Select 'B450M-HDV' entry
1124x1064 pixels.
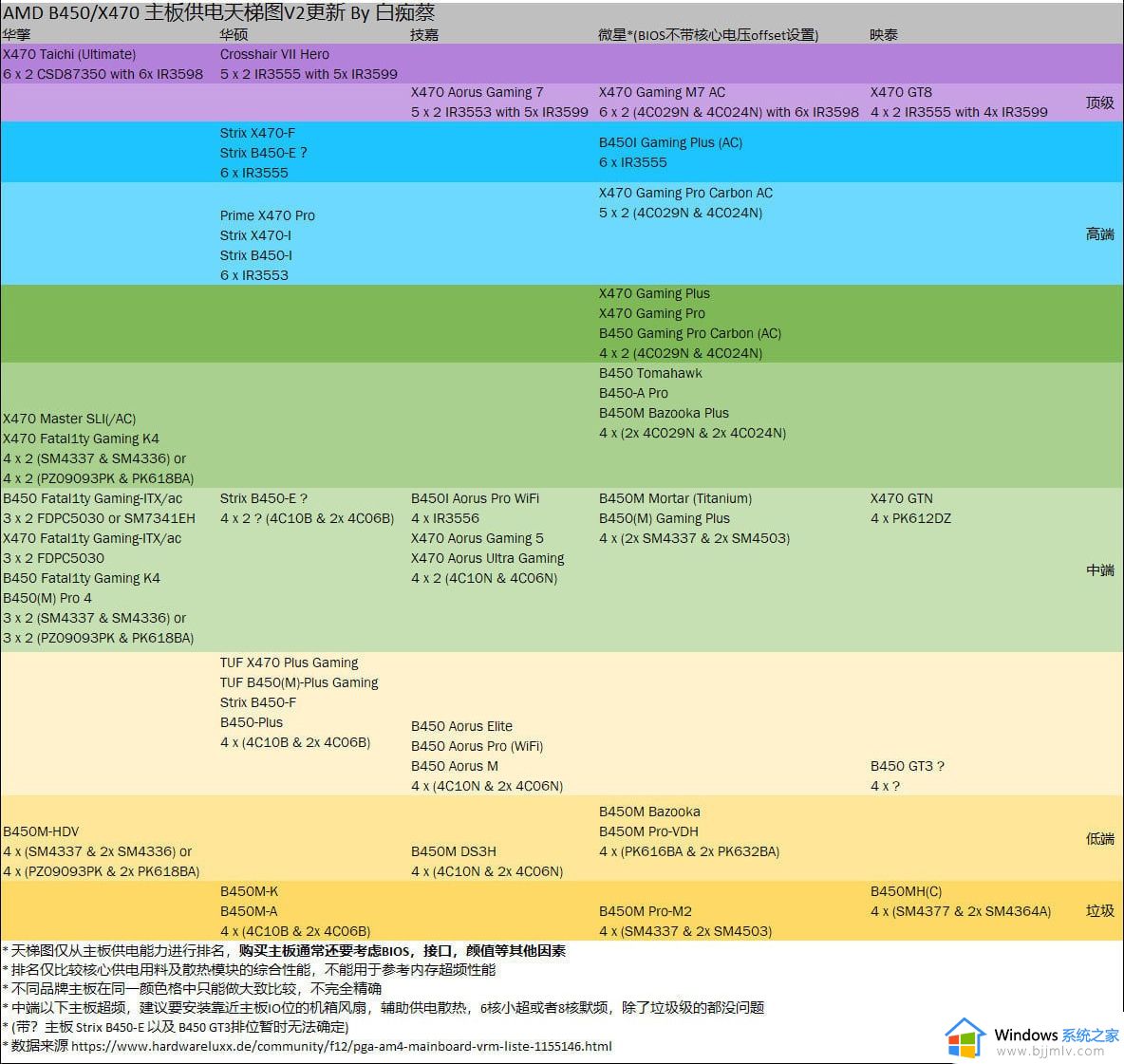(41, 831)
